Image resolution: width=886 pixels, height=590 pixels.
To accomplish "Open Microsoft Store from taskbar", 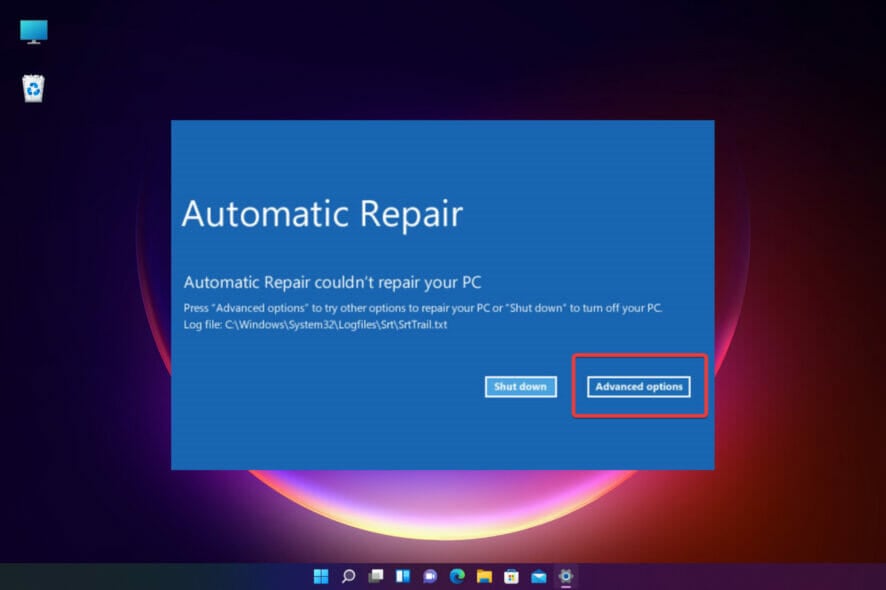I will click(511, 576).
